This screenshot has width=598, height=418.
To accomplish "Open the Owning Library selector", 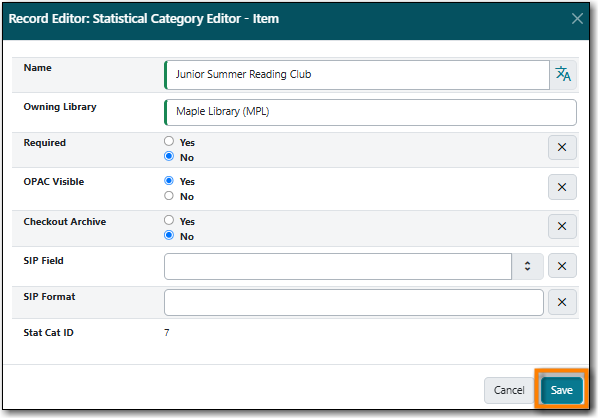I will tap(370, 112).
